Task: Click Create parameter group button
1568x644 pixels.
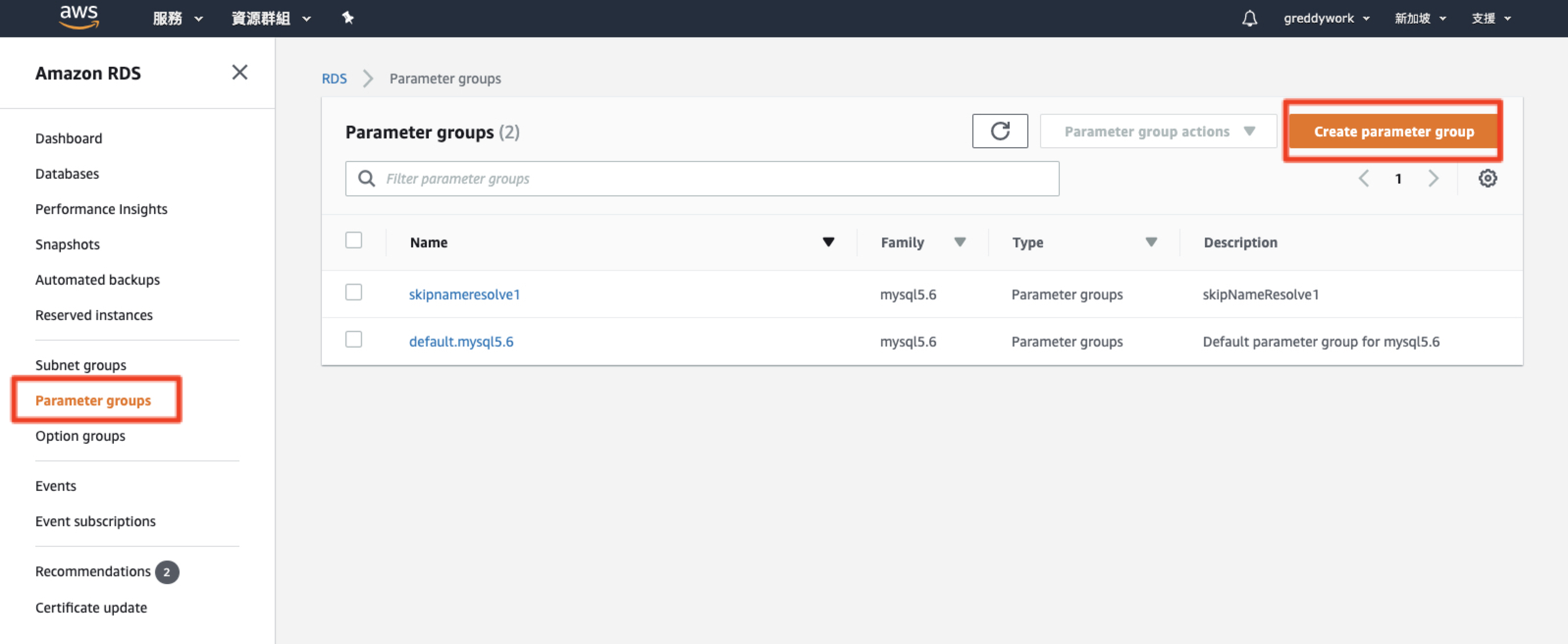Action: [1393, 132]
